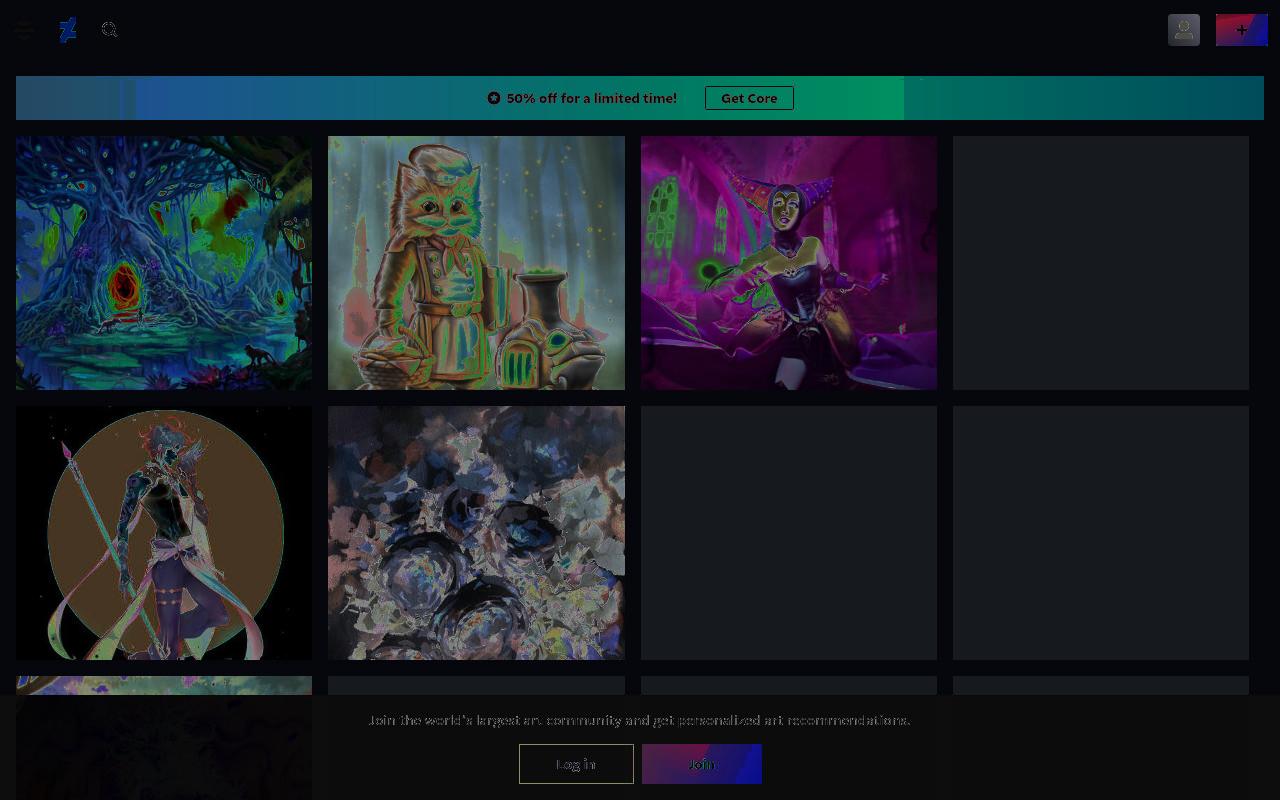1280x800 pixels.
Task: Open the masked jester woman artwork
Action: coord(789,263)
